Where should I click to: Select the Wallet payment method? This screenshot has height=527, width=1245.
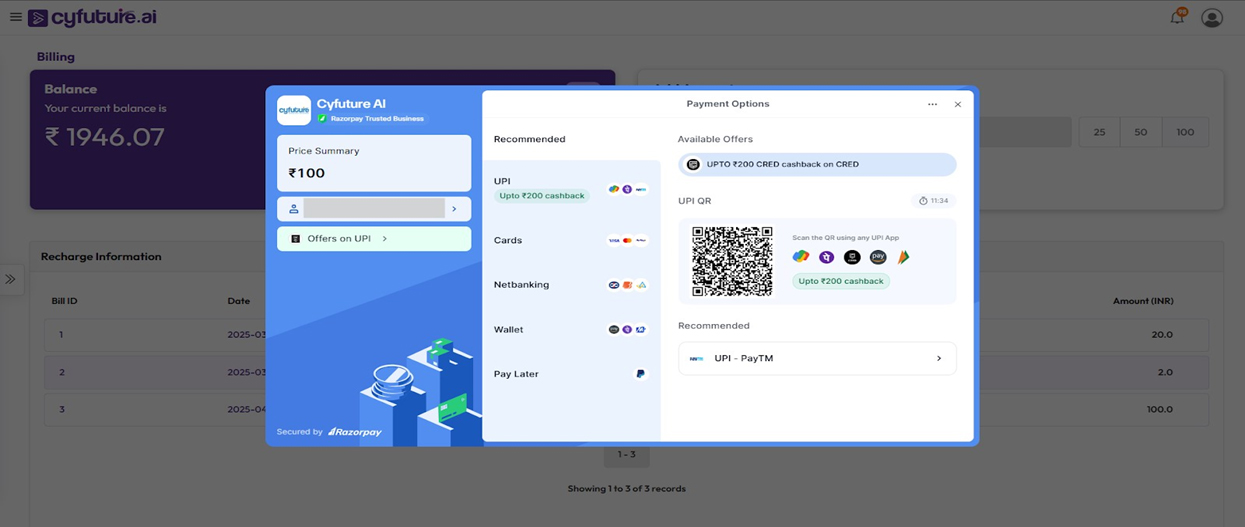click(x=570, y=329)
